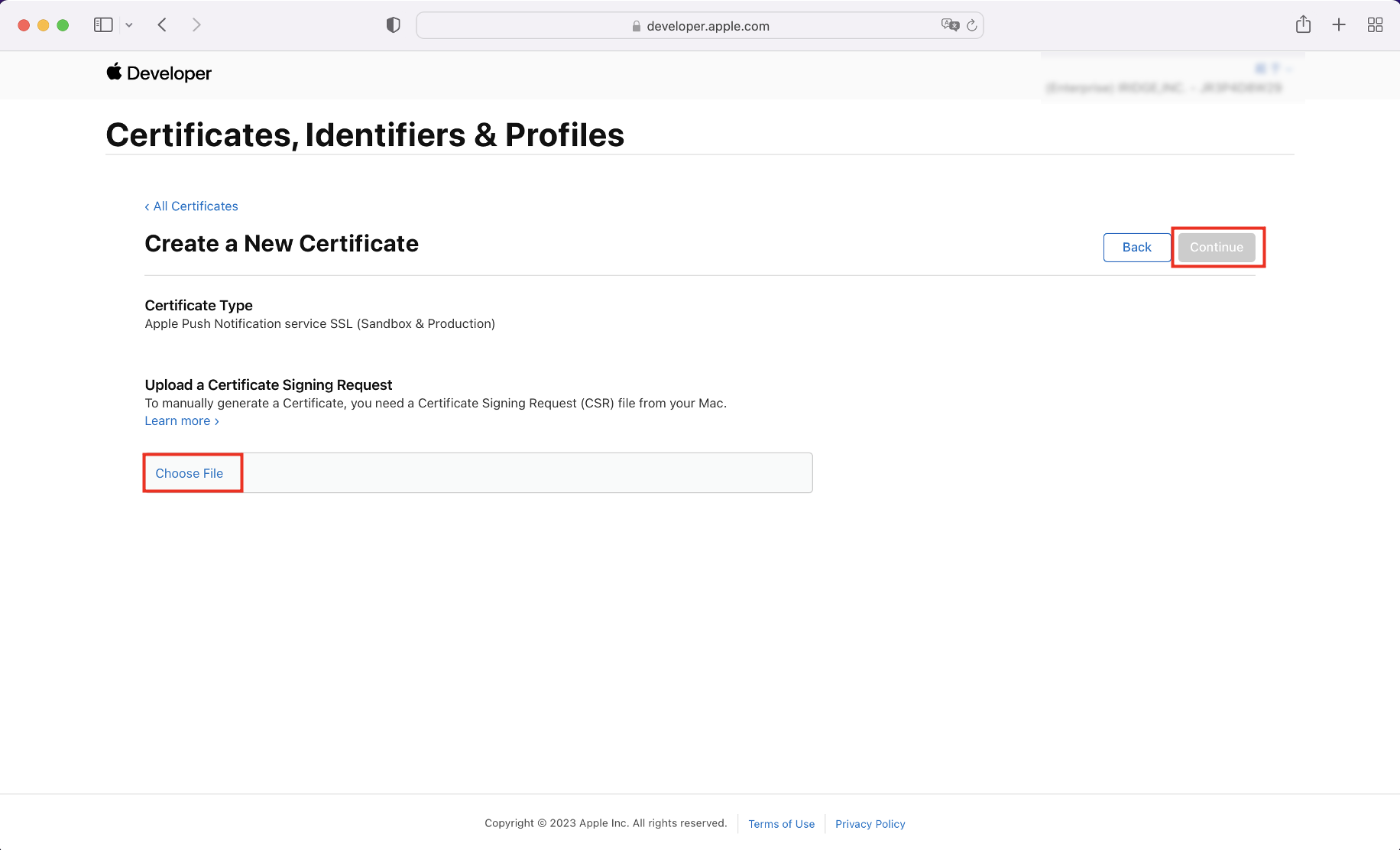The image size is (1400, 850).
Task: Select the developer.apple.com address bar
Action: point(699,25)
